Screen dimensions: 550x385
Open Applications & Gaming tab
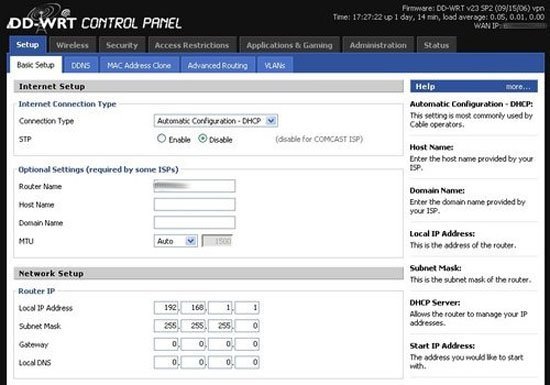(x=289, y=45)
